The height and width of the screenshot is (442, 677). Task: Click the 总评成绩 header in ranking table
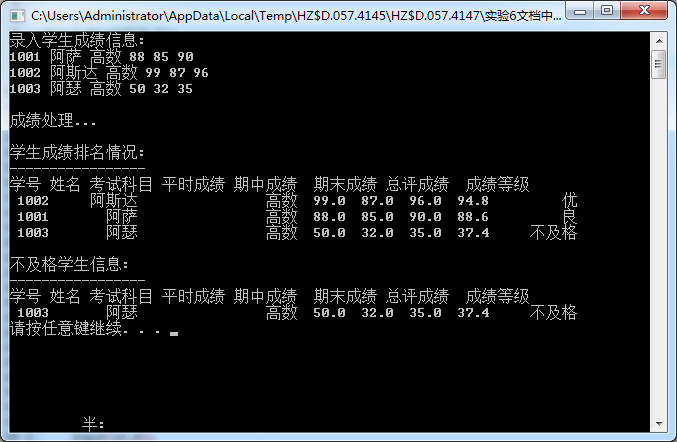[417, 184]
